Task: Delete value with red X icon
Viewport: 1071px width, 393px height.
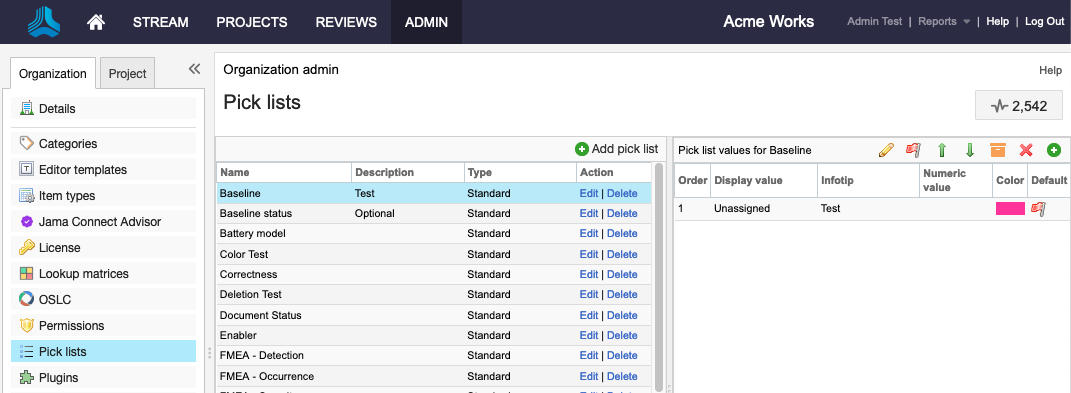Action: (1026, 150)
